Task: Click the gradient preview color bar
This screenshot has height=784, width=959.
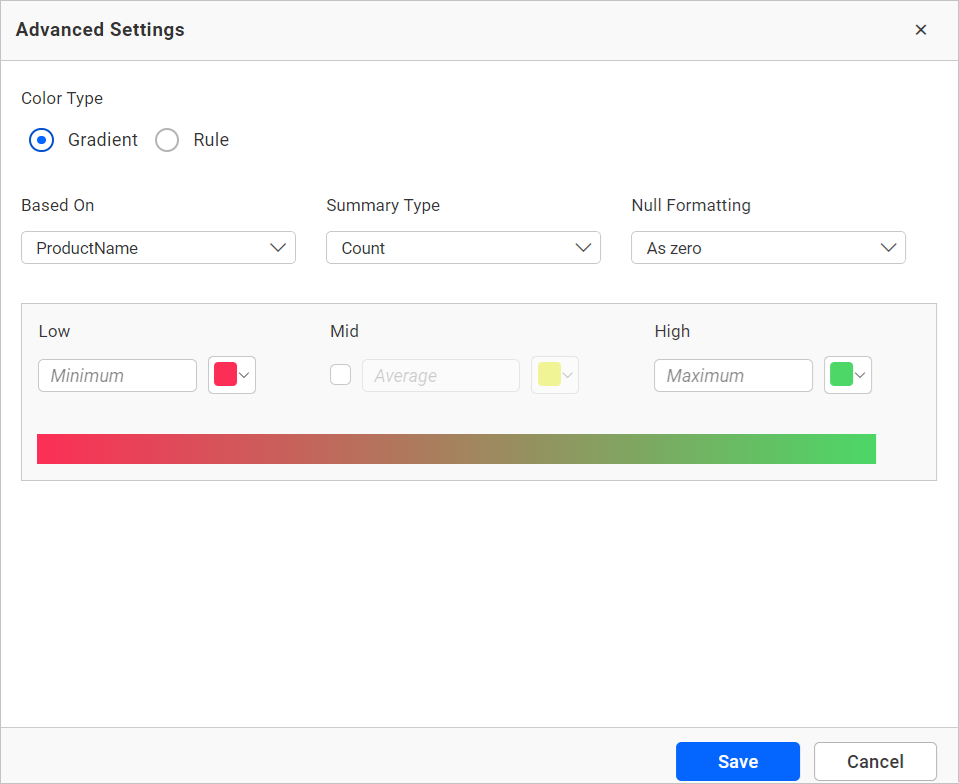Action: coord(456,448)
